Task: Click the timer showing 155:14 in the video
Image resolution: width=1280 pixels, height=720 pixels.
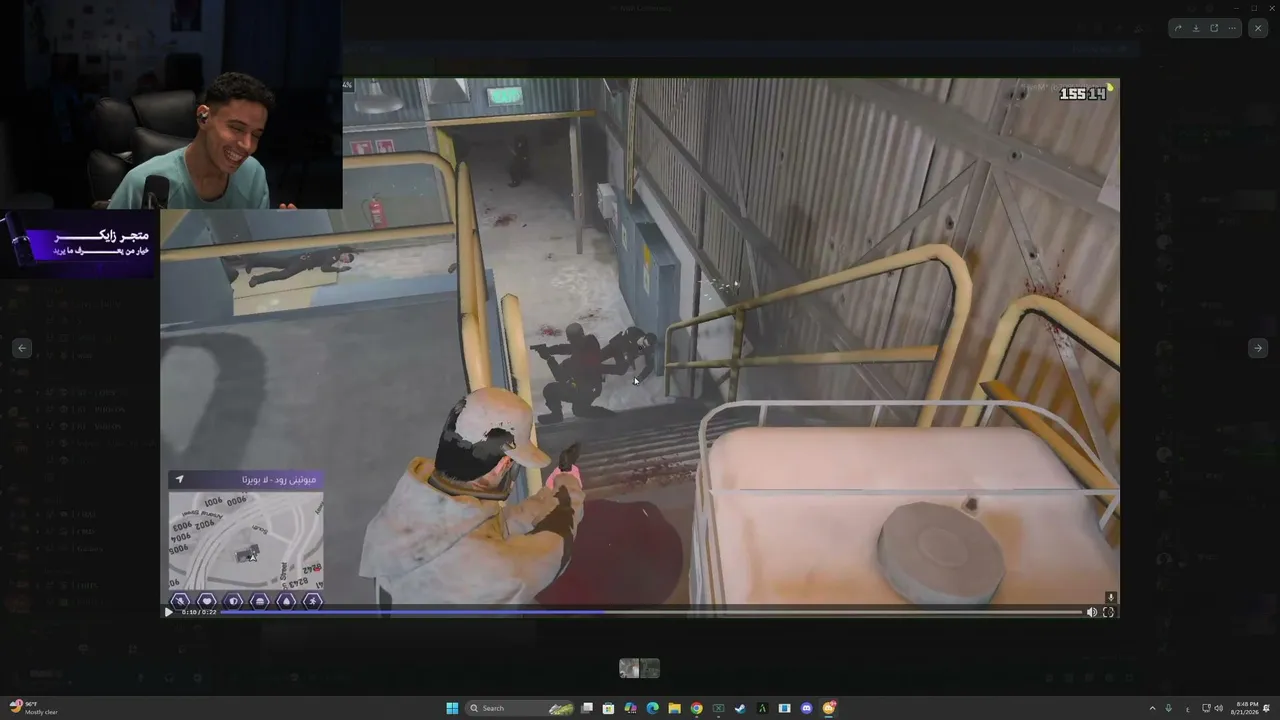Action: coord(1083,93)
